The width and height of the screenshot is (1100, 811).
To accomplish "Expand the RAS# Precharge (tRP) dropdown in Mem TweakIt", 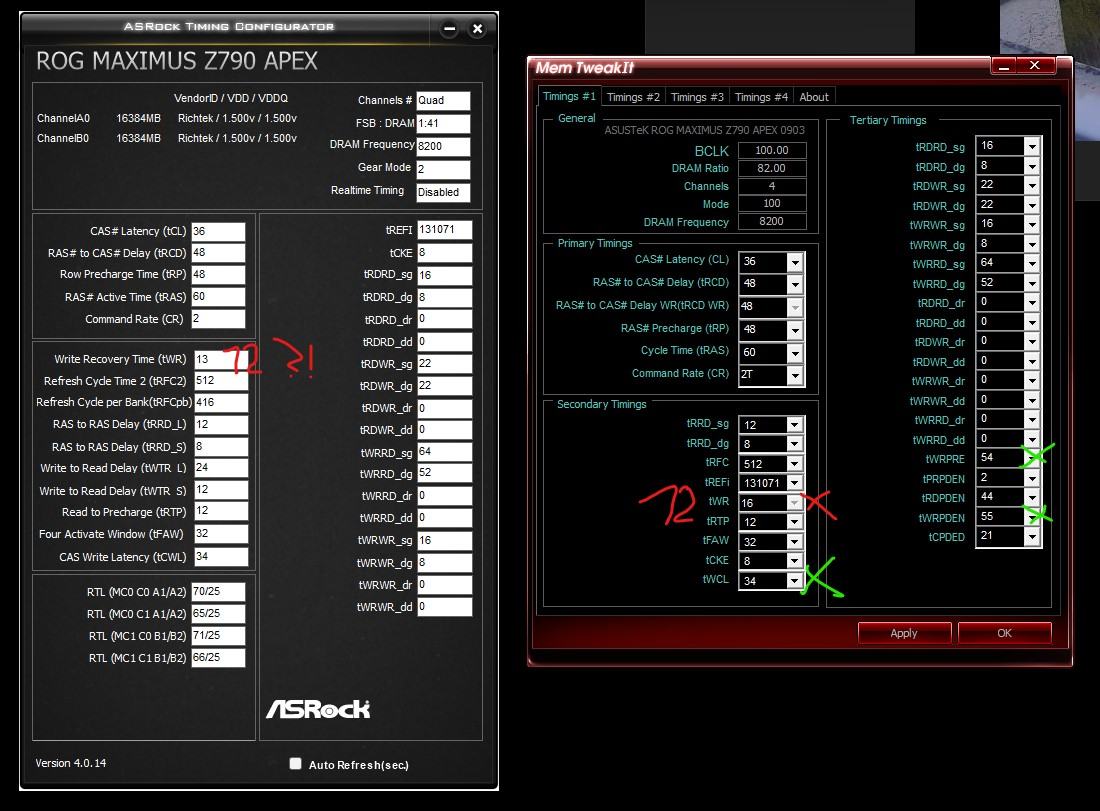I will [795, 330].
